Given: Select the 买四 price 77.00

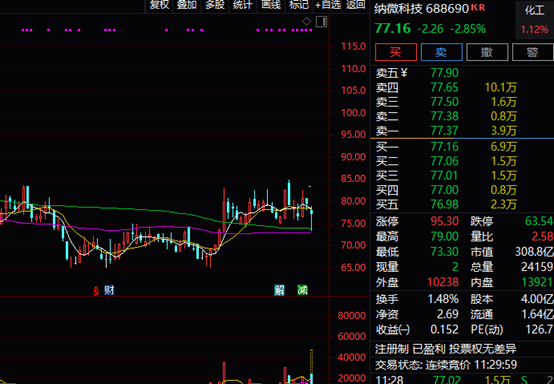Looking at the screenshot, I should (x=444, y=190).
